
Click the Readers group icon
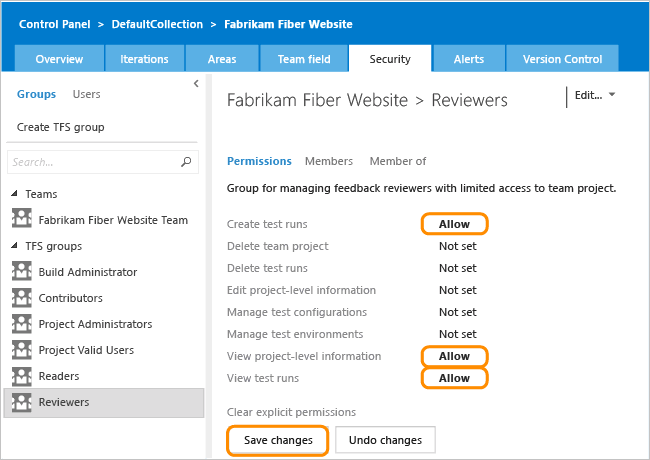tap(21, 376)
